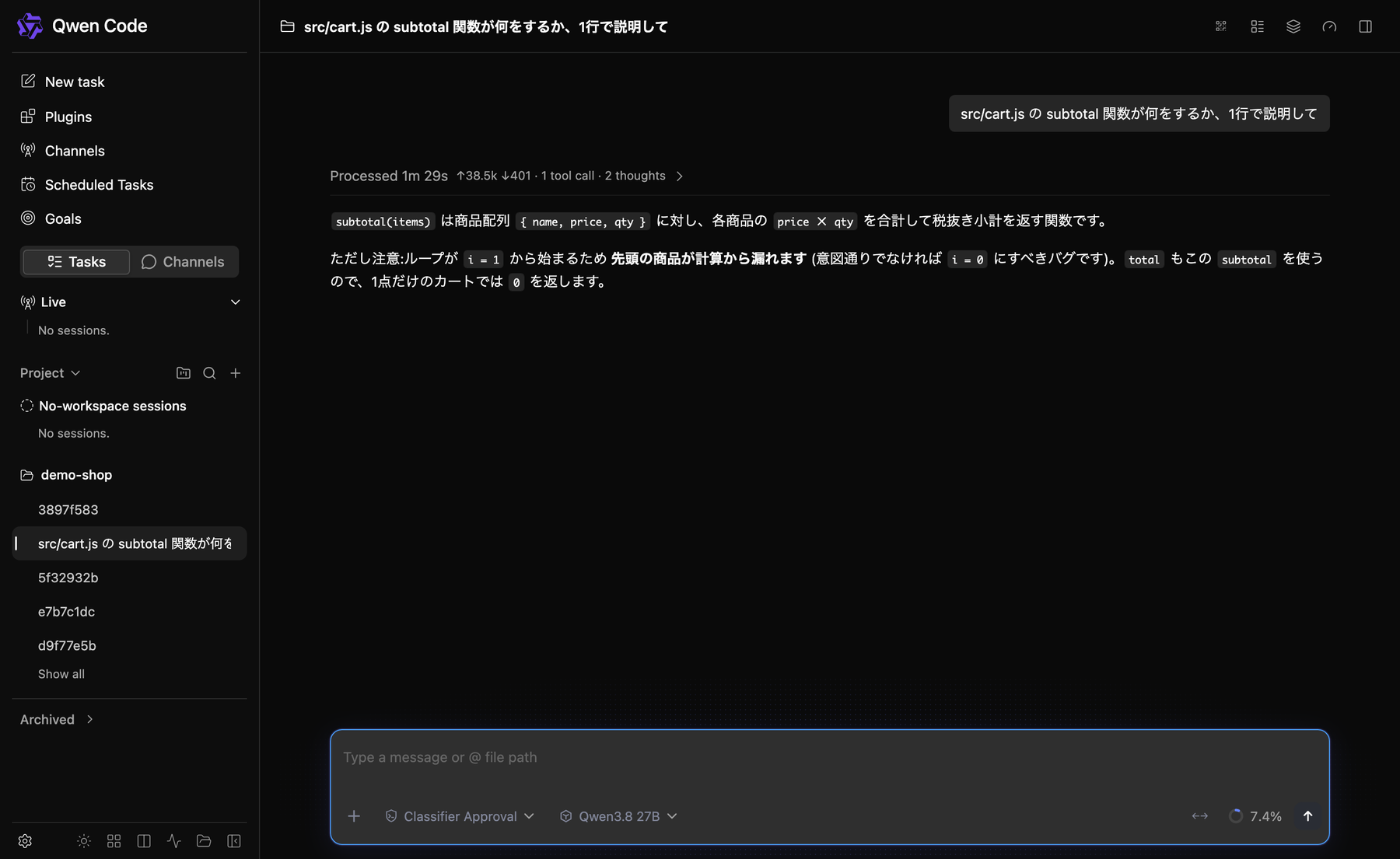Click the message input field
This screenshot has width=1400, height=859.
pos(829,757)
